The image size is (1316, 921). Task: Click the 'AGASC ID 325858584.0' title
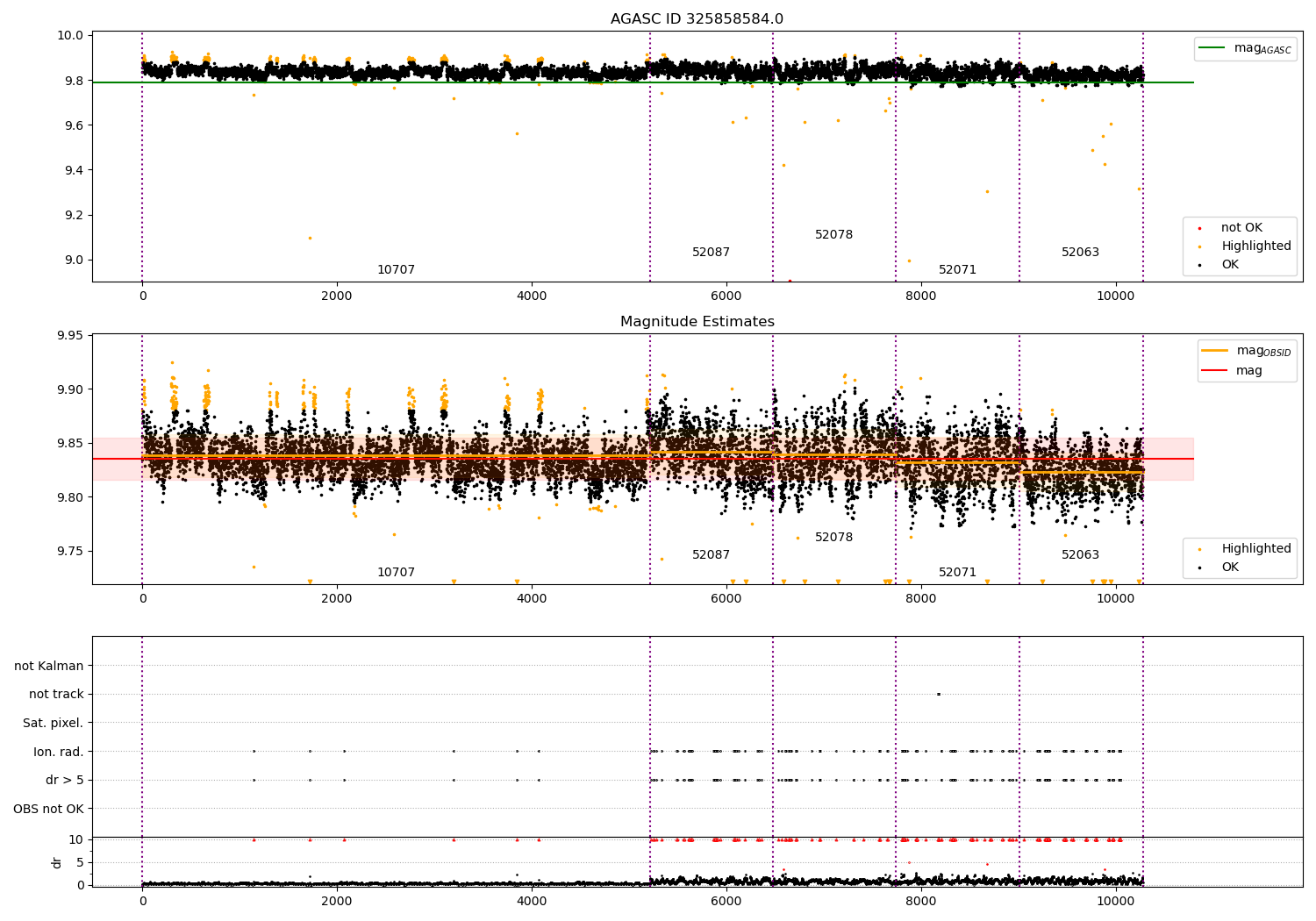[x=697, y=19]
